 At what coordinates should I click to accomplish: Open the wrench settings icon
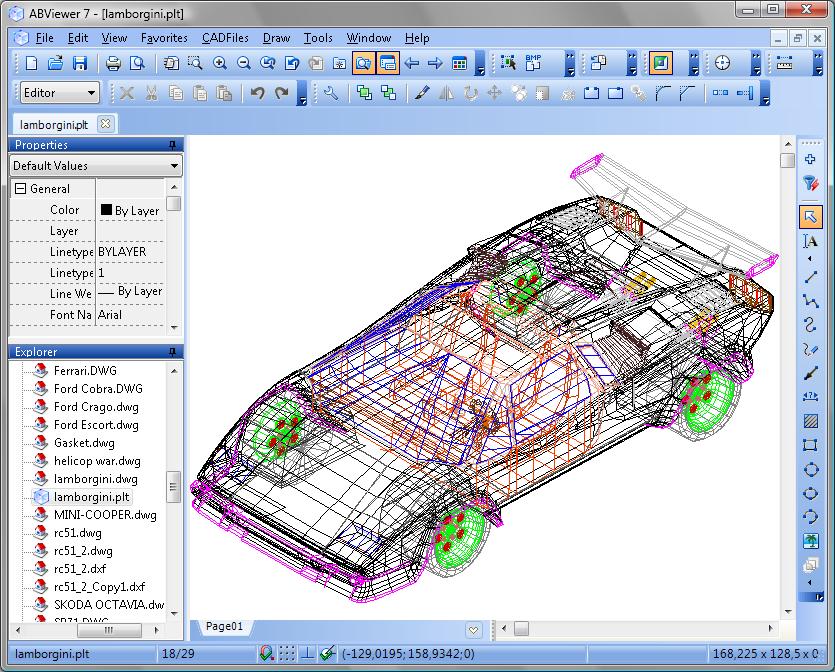pos(331,93)
